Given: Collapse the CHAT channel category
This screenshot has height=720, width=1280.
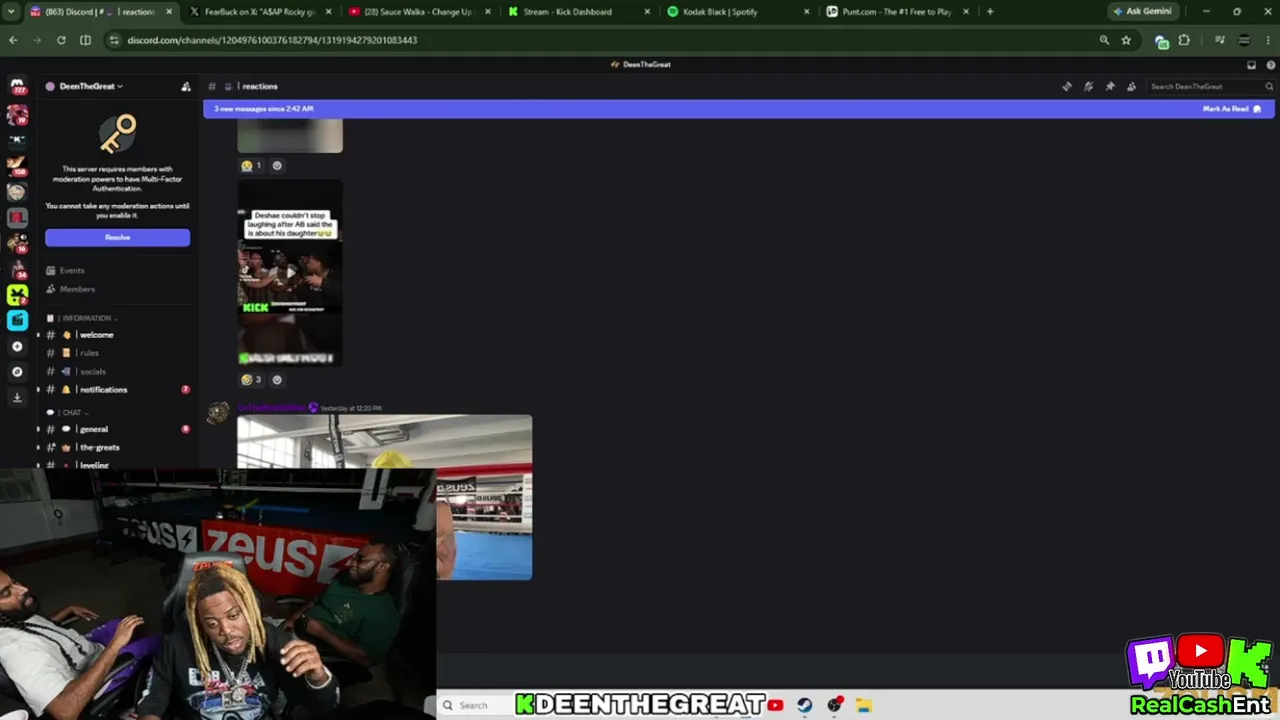Looking at the screenshot, I should pos(68,412).
